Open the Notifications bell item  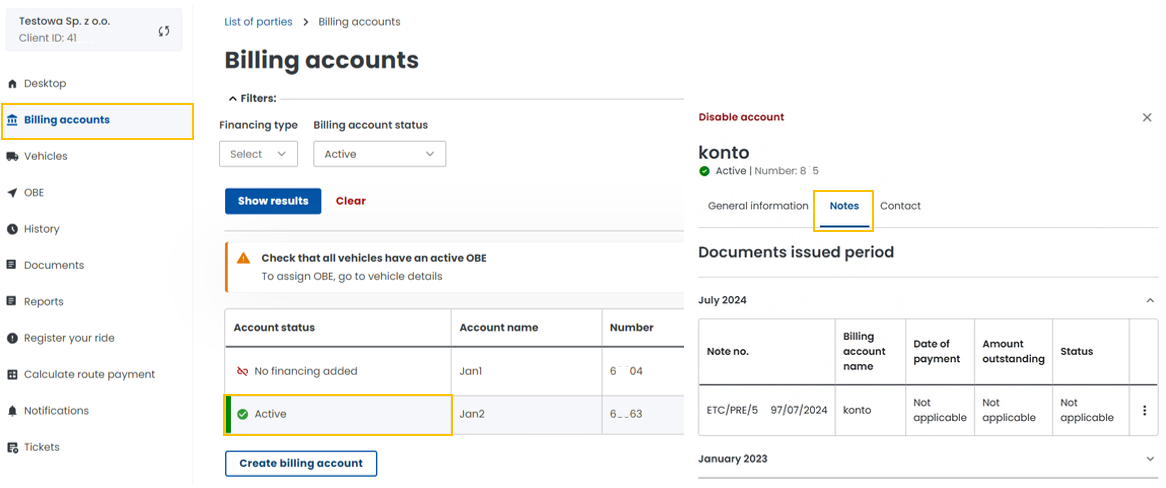[x=55, y=411]
